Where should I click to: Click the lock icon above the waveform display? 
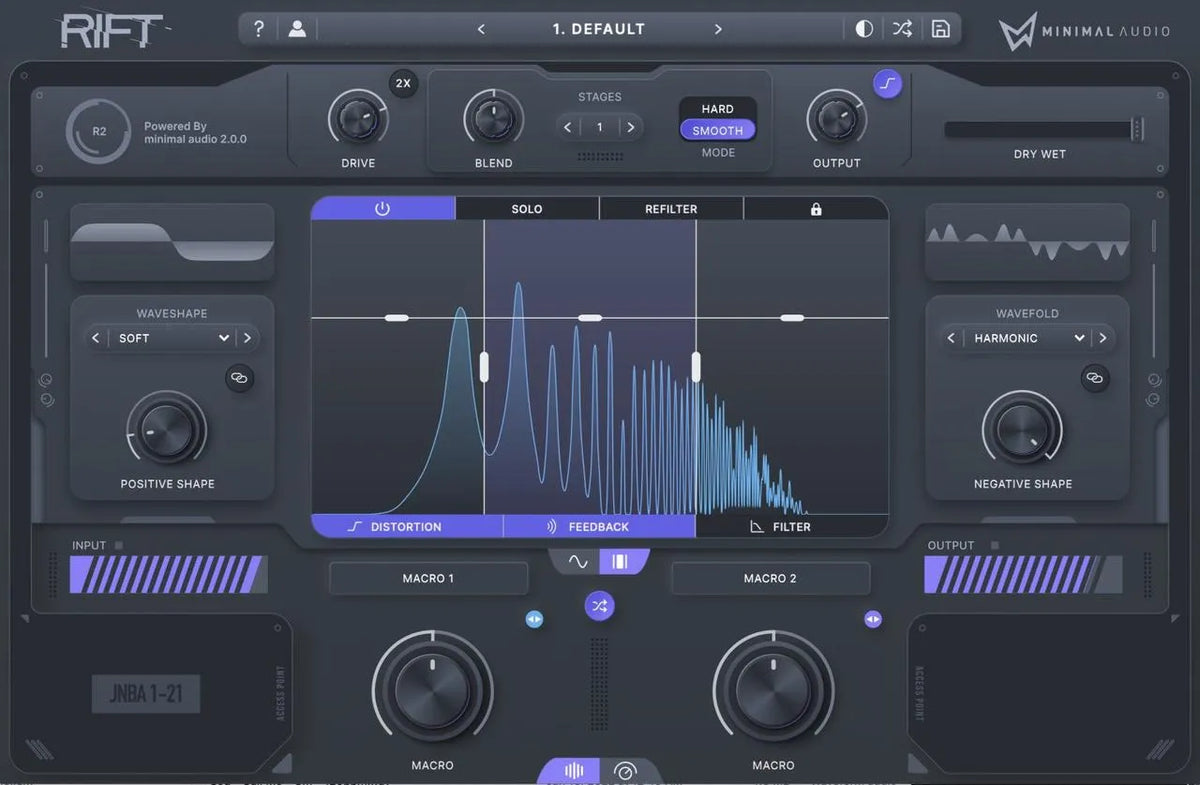(x=816, y=208)
